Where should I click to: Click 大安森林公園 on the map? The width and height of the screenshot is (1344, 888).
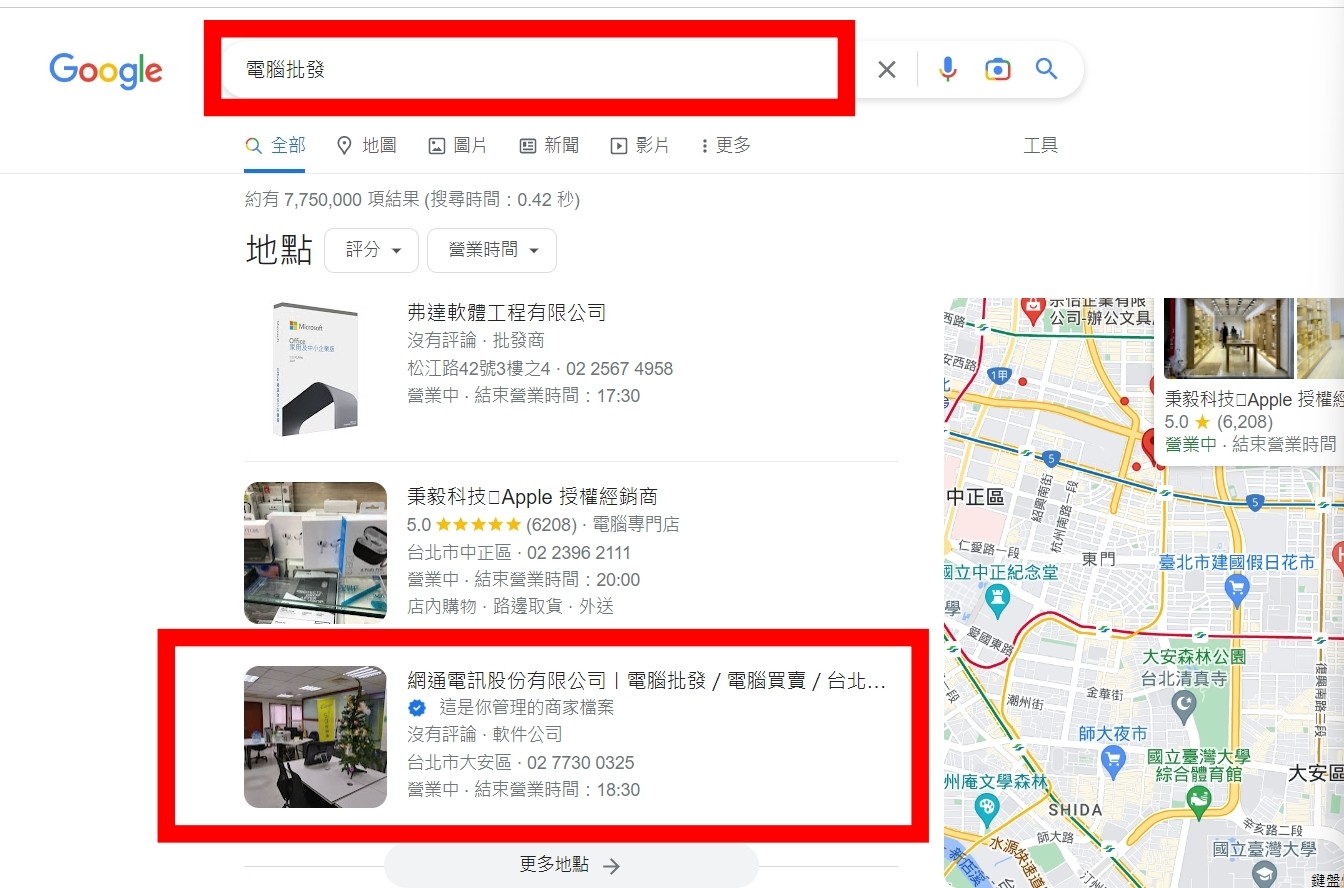click(x=1194, y=657)
